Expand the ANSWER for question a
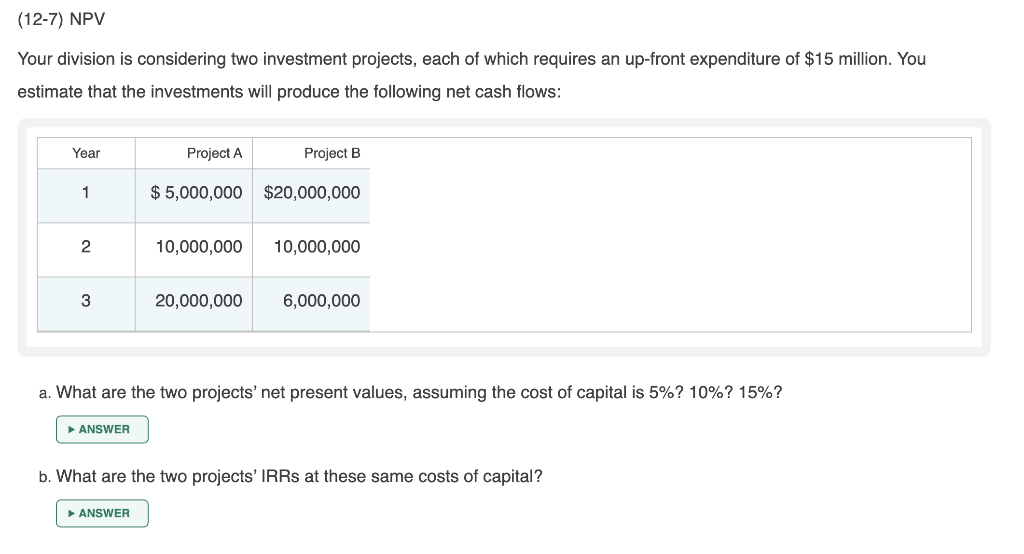Image resolution: width=1024 pixels, height=554 pixels. pyautogui.click(x=102, y=429)
